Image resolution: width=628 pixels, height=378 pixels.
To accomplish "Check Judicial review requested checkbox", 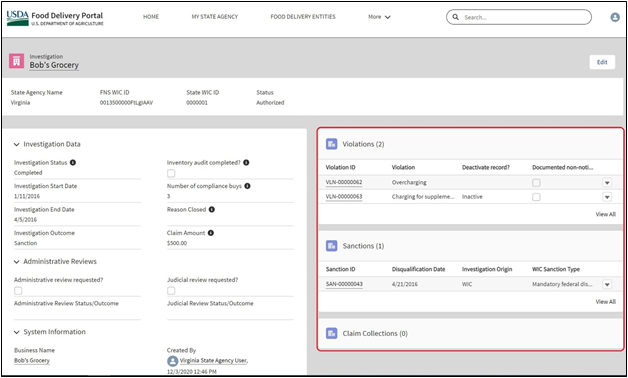I will 171,291.
